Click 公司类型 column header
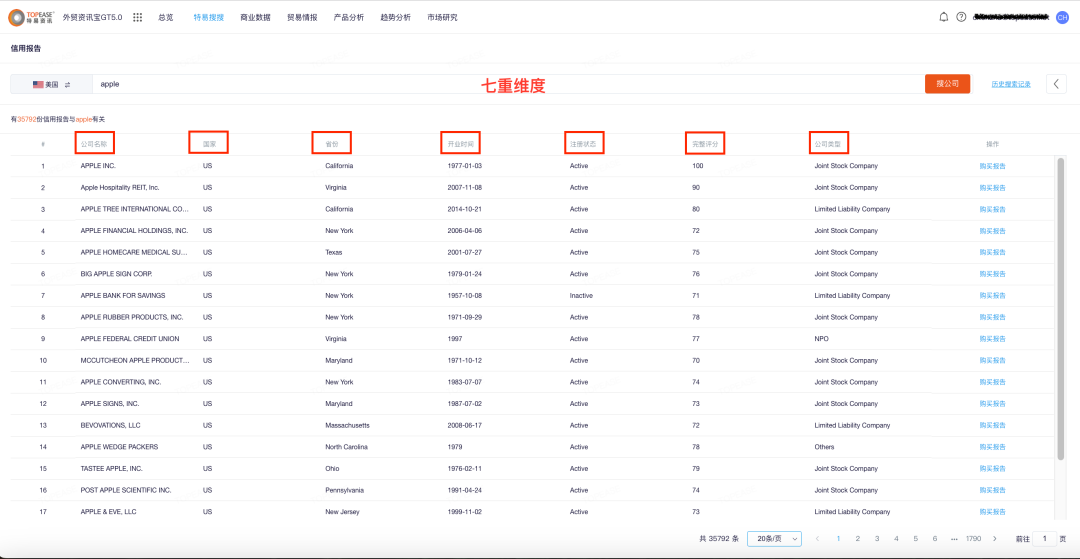The image size is (1080, 559). pos(829,144)
